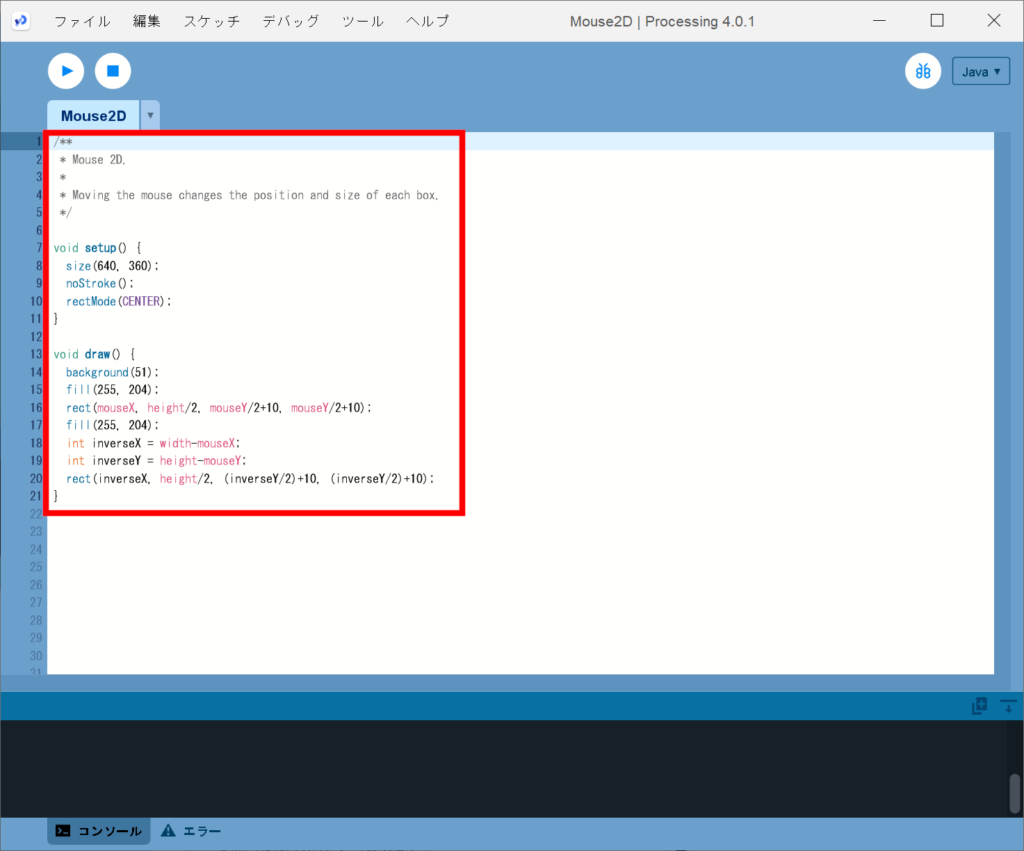Screen dimensions: 1024x851
Task: Switch to the エラー tab
Action: (191, 831)
